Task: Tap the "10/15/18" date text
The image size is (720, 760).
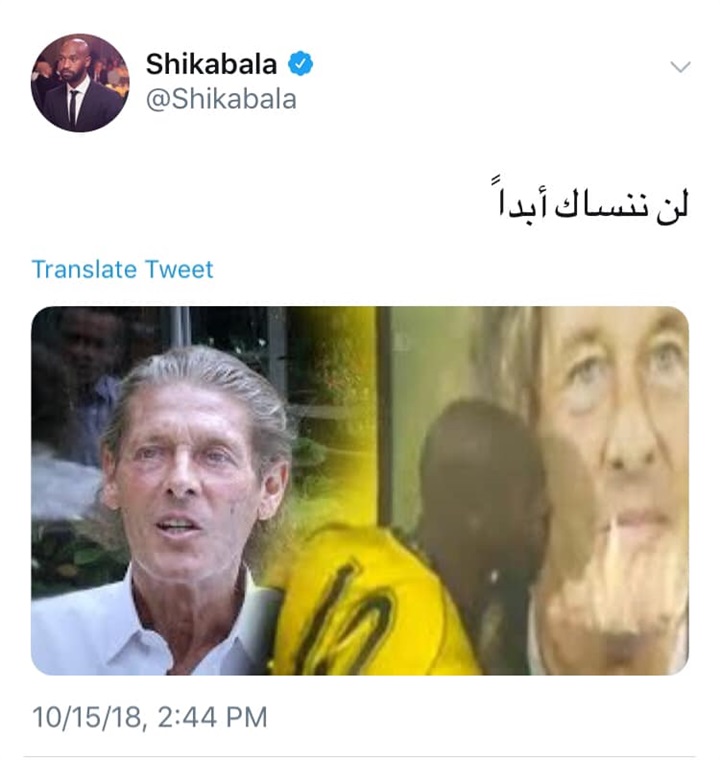Action: pos(87,717)
